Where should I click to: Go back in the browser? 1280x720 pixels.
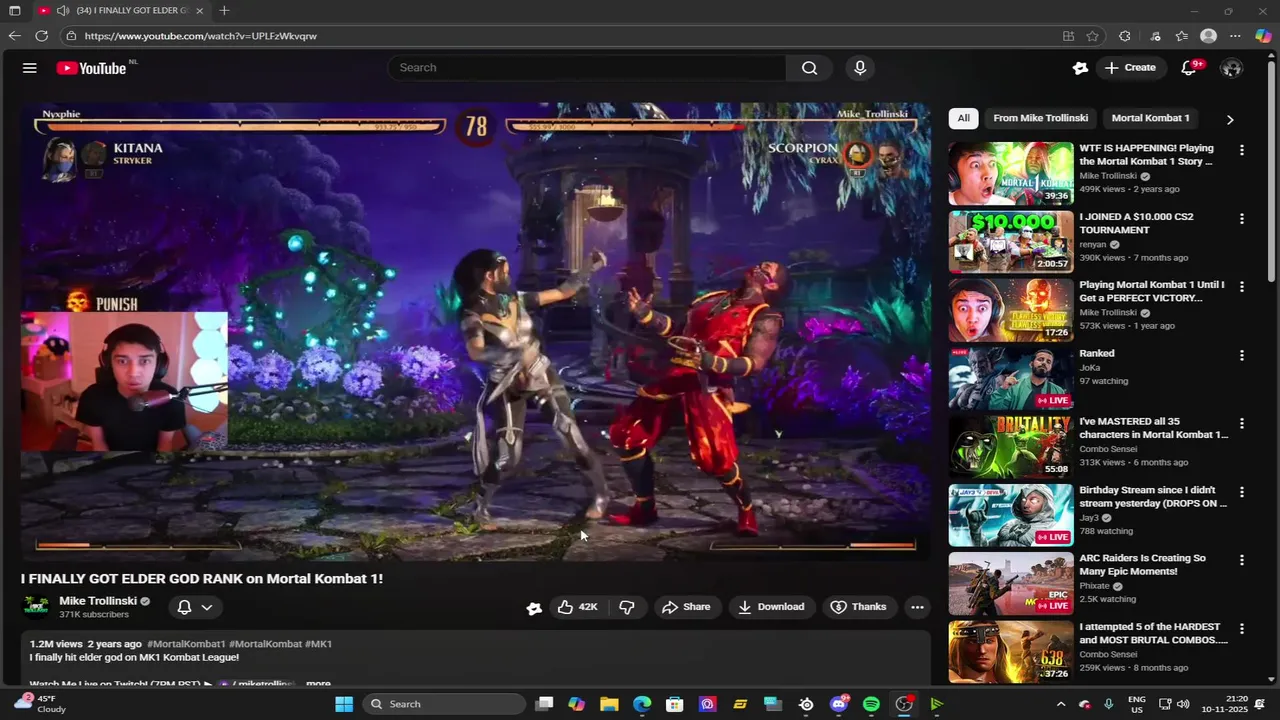click(14, 36)
